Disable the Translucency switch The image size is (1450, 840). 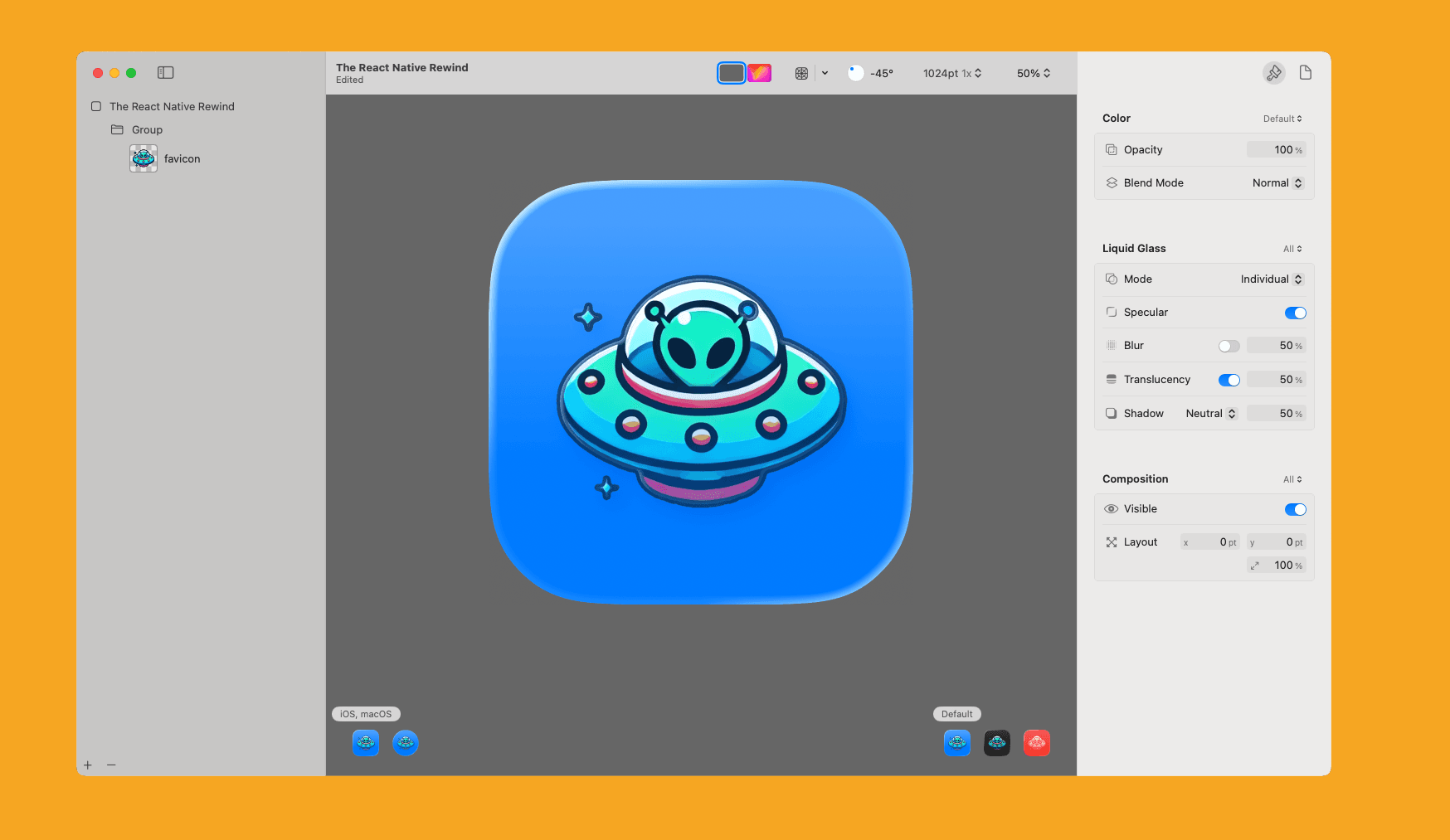1229,380
